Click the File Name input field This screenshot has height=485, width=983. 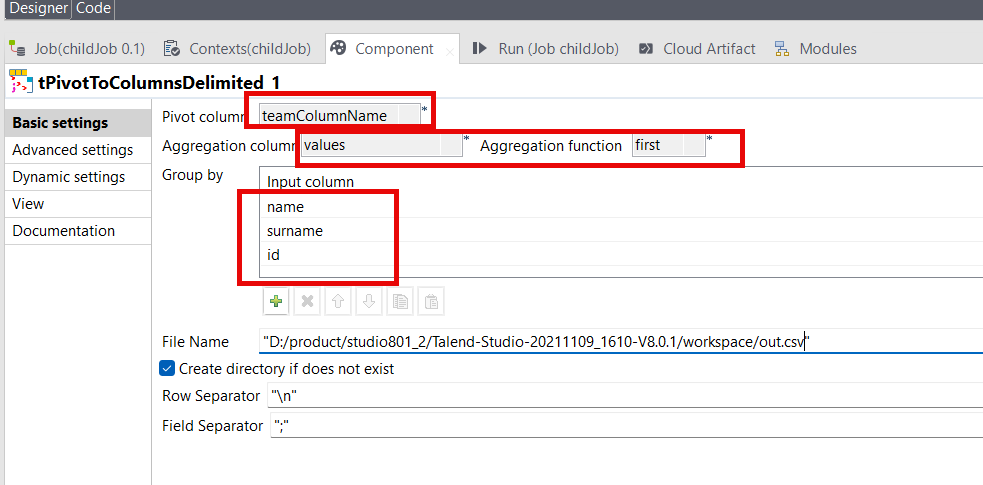coord(621,342)
